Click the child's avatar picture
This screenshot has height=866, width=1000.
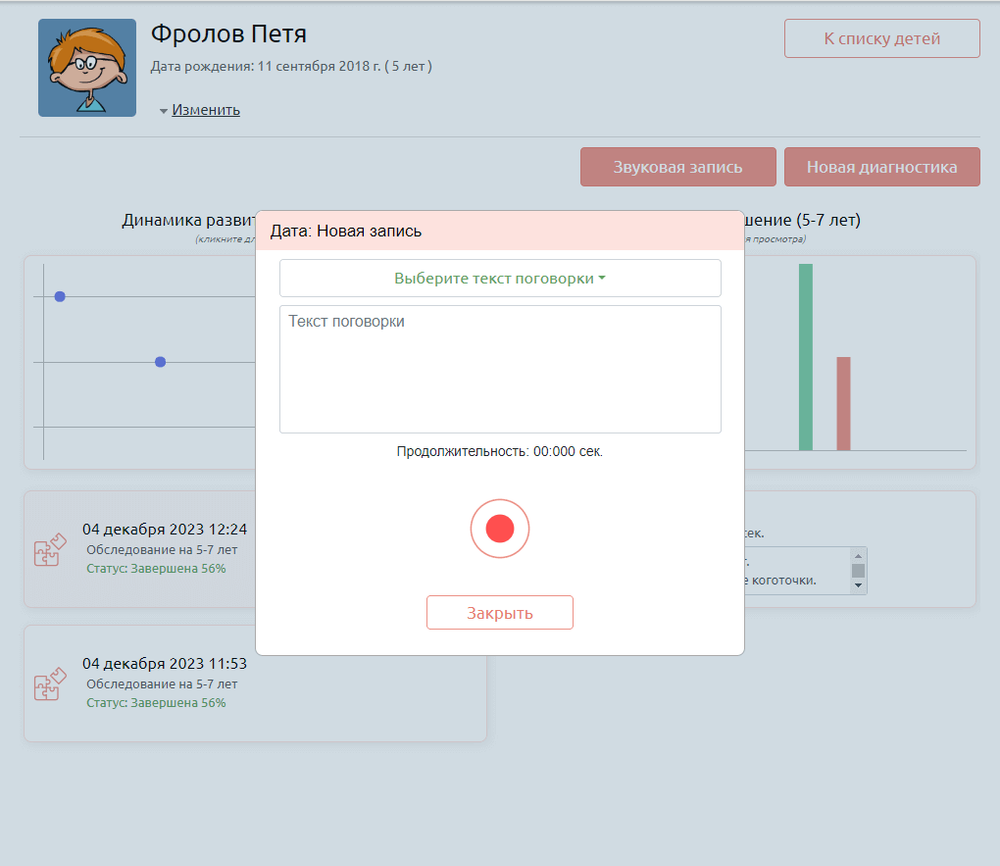click(87, 68)
